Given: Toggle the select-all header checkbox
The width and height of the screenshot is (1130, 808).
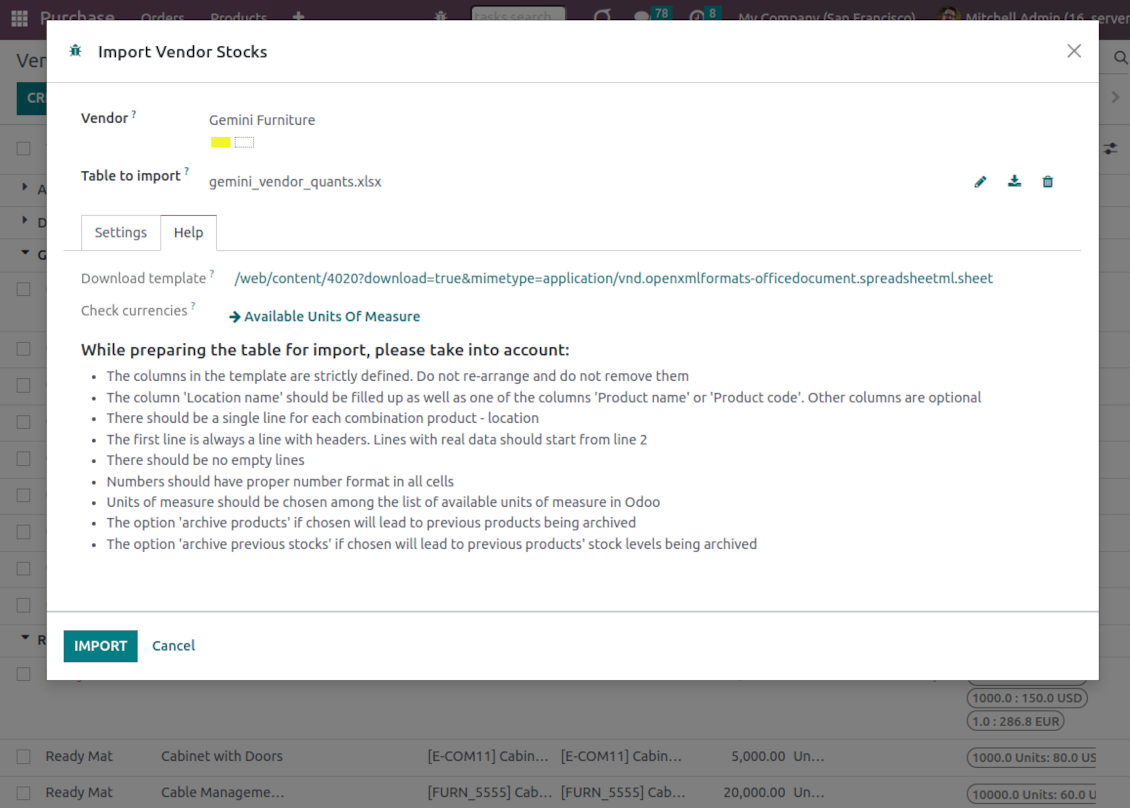Looking at the screenshot, I should coord(24,148).
